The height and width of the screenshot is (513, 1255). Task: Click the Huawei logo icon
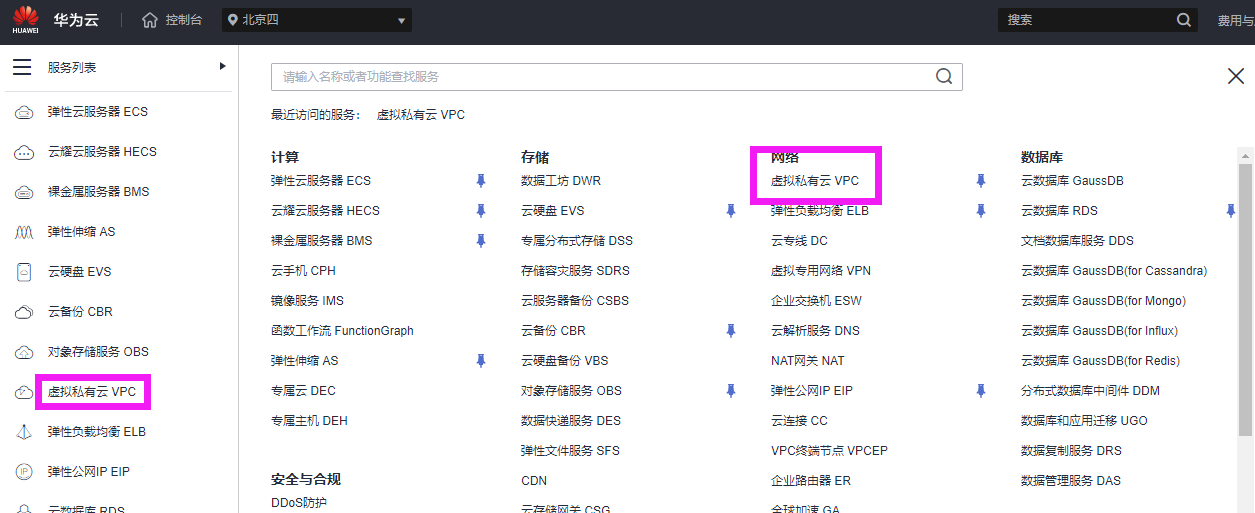click(x=25, y=19)
